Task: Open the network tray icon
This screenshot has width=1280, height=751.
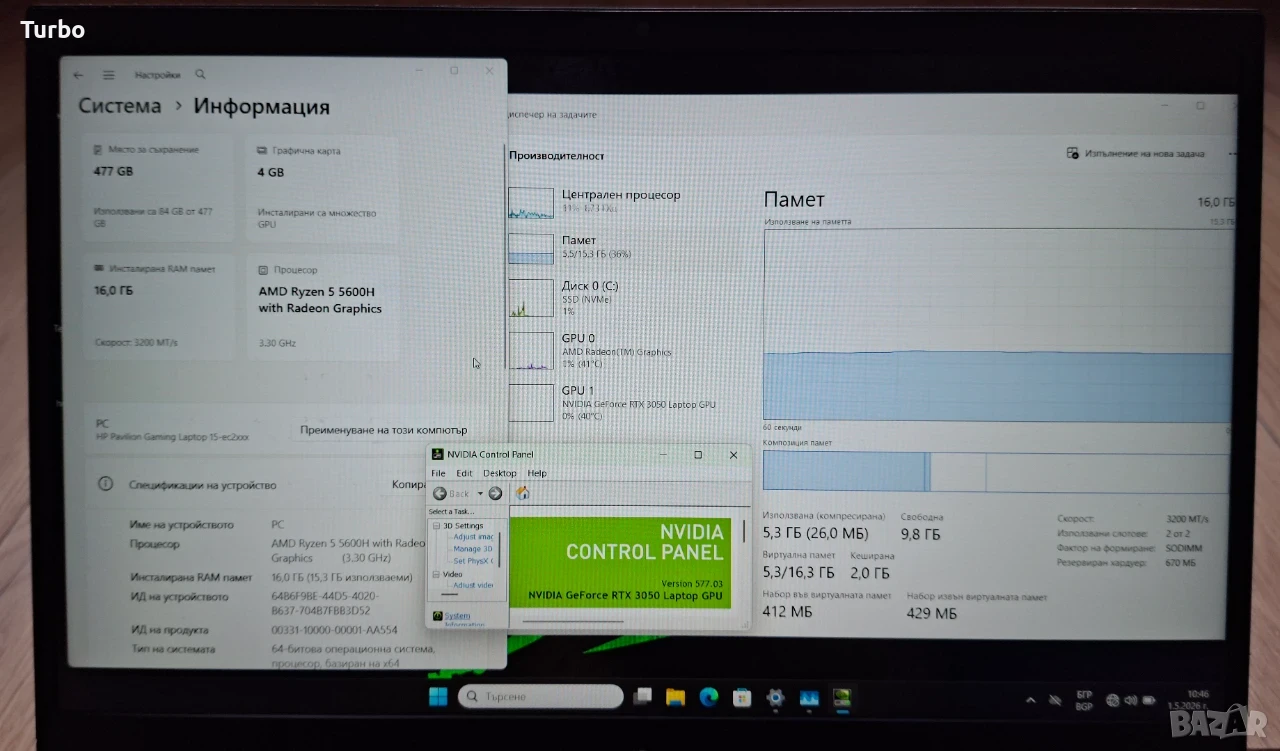Action: coord(1113,700)
